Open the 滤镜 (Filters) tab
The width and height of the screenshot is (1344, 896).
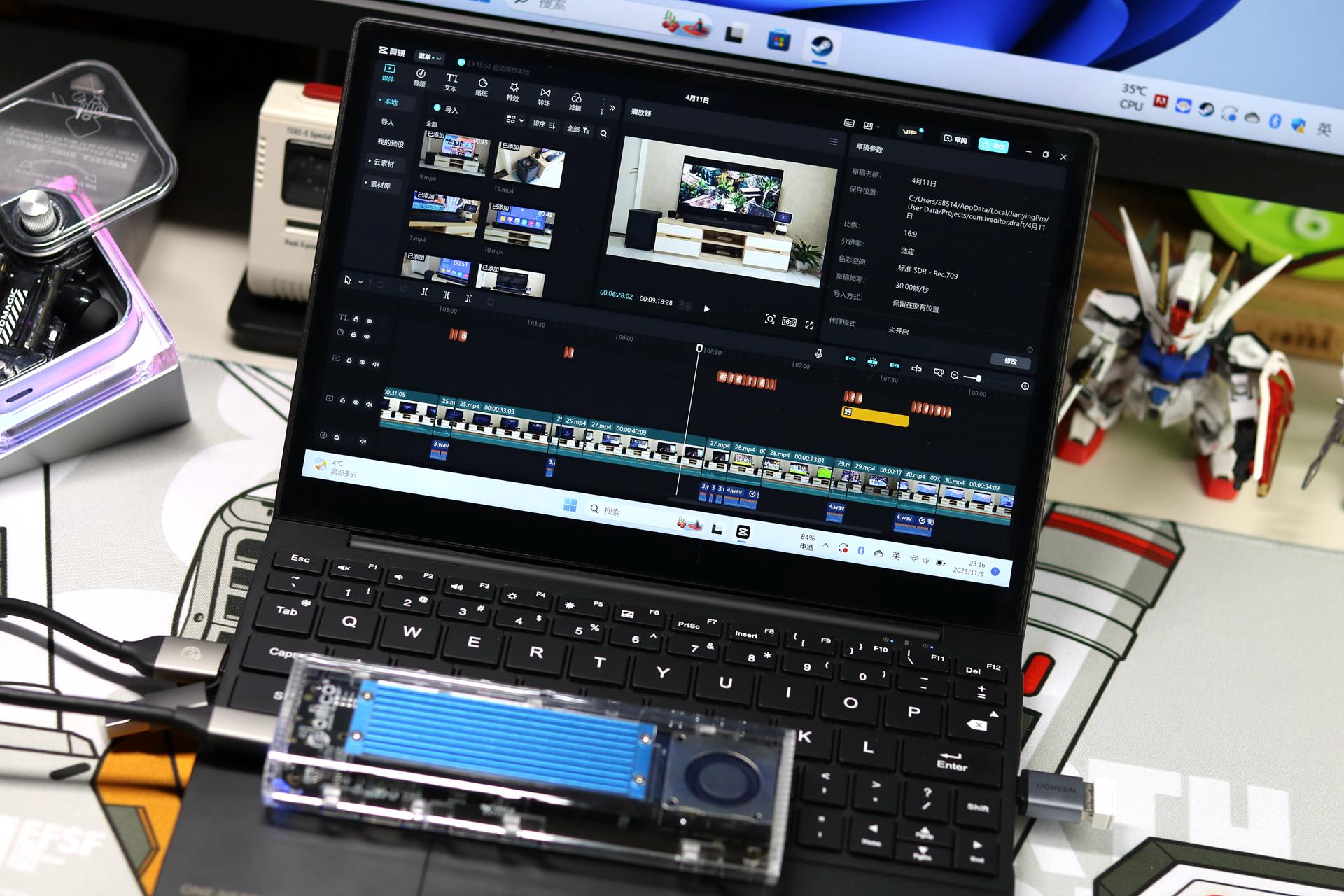click(575, 101)
